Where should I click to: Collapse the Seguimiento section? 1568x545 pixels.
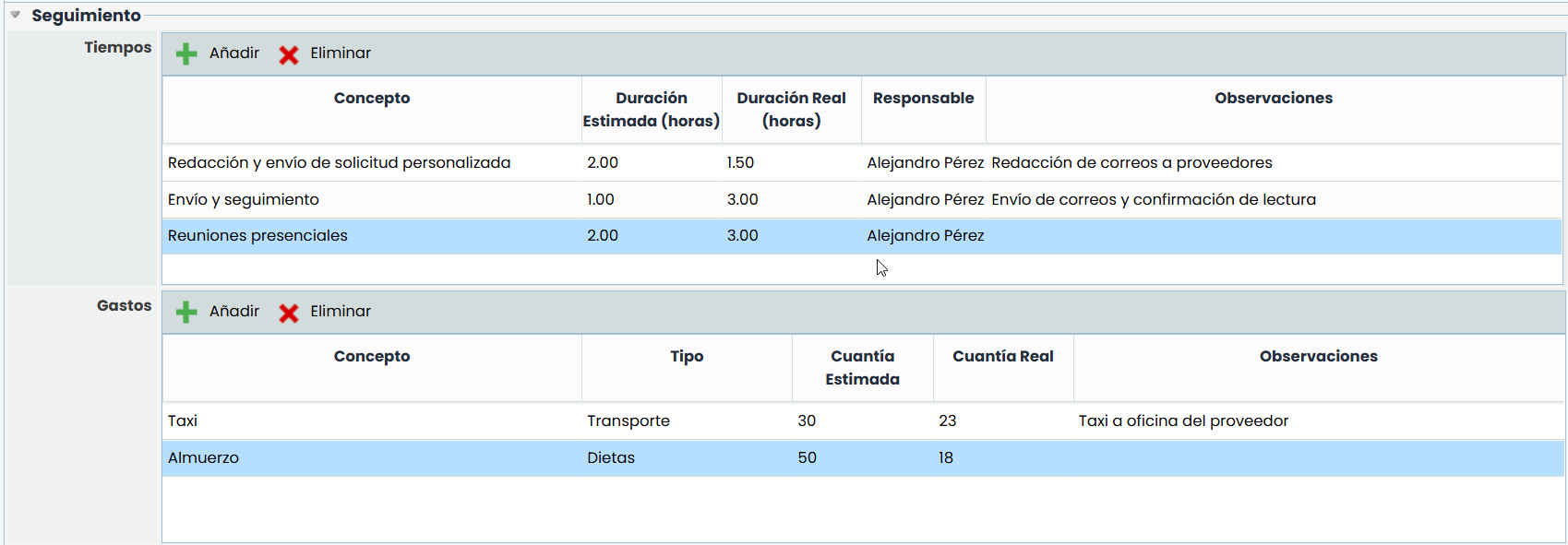[16, 15]
